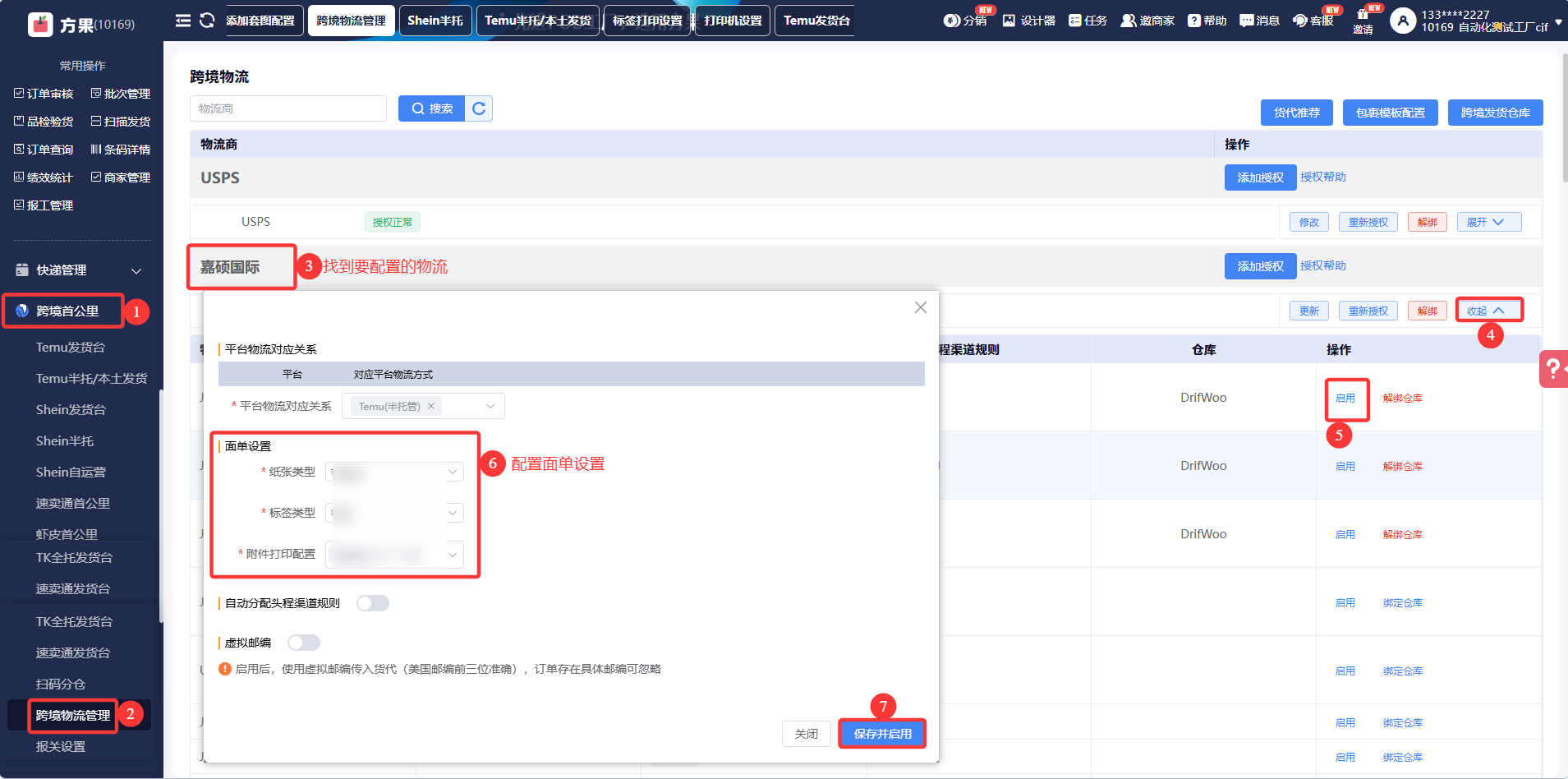Image resolution: width=1568 pixels, height=779 pixels.
Task: Open the 标签类型 dropdown
Action: (394, 513)
